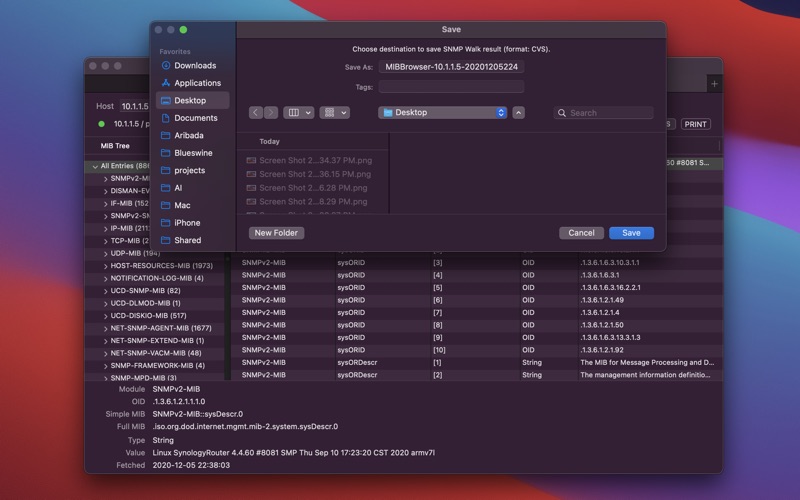800x500 pixels.
Task: Select Applications in sidebar favorites
Action: click(x=192, y=83)
